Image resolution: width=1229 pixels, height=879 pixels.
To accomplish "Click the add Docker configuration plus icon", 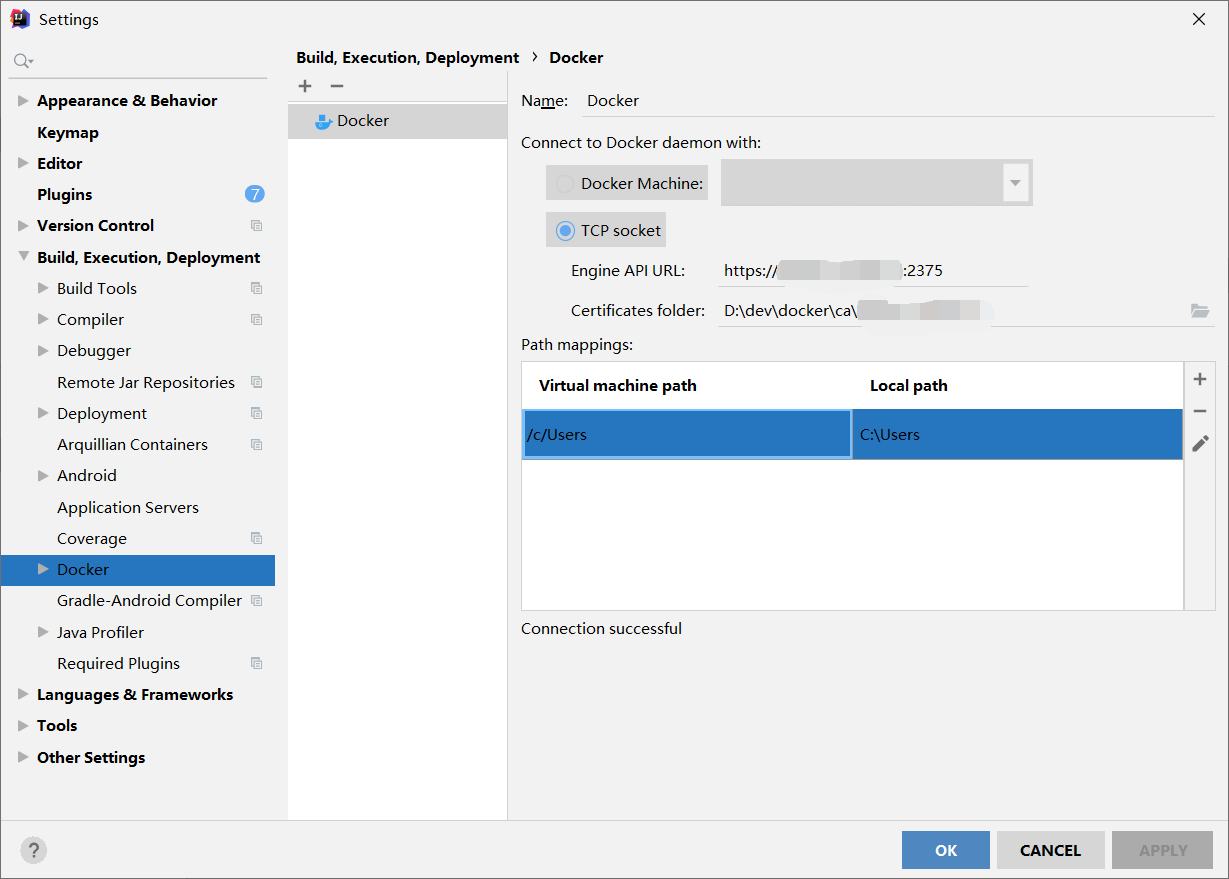I will (x=305, y=87).
